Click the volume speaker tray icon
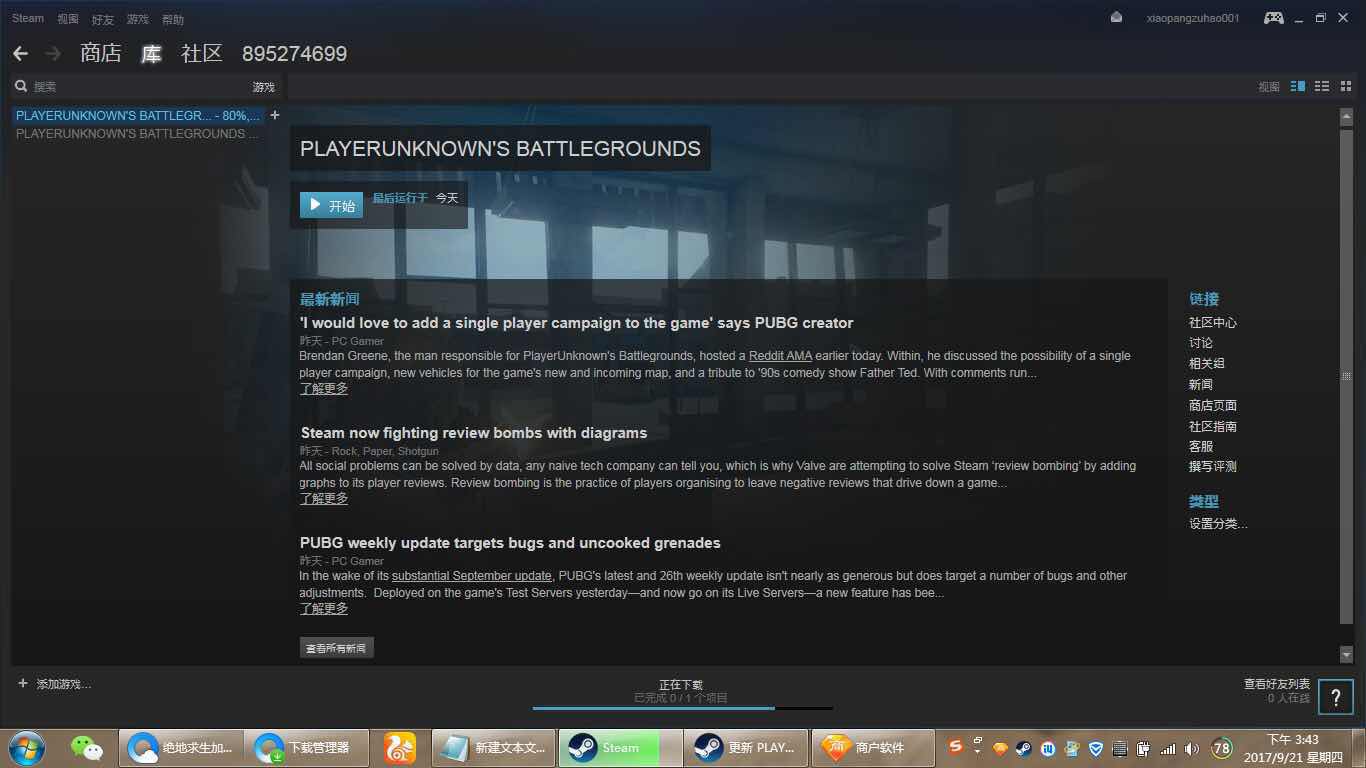This screenshot has height=768, width=1366. coord(1192,748)
